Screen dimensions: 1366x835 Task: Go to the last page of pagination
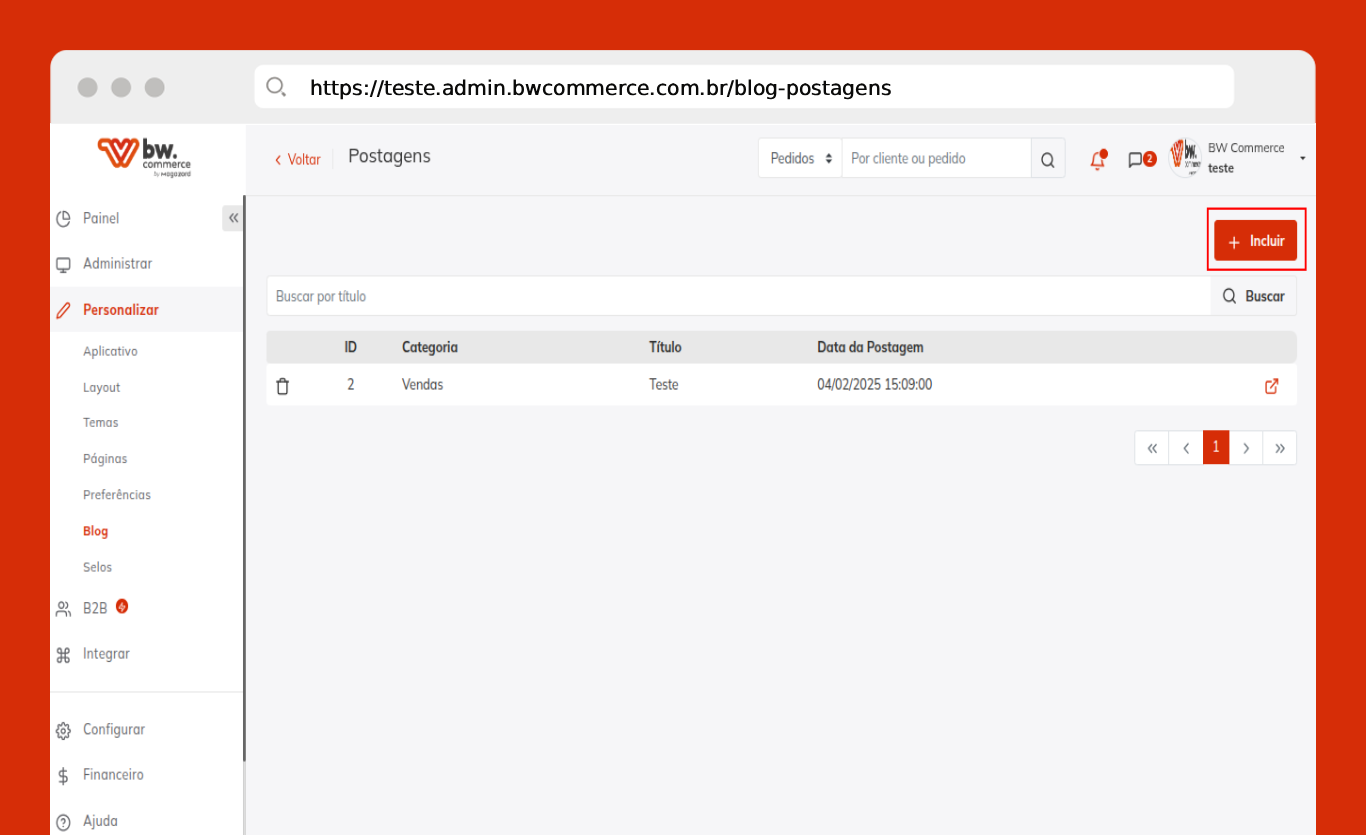point(1279,448)
